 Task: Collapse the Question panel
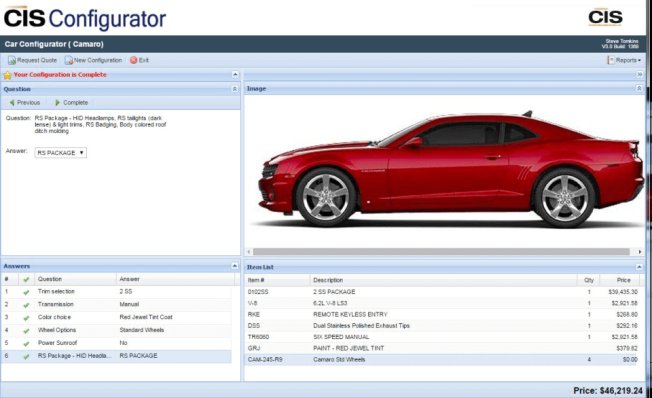(235, 89)
